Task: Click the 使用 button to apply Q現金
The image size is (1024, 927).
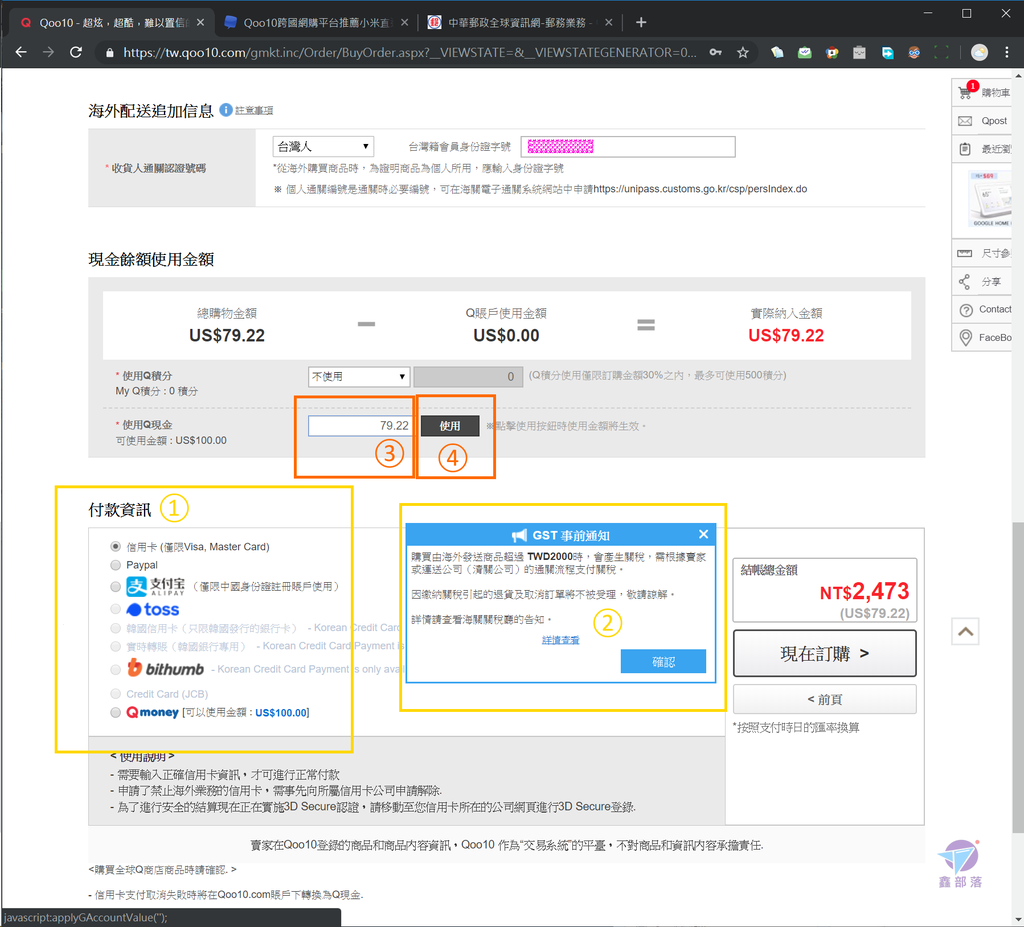Action: 450,426
